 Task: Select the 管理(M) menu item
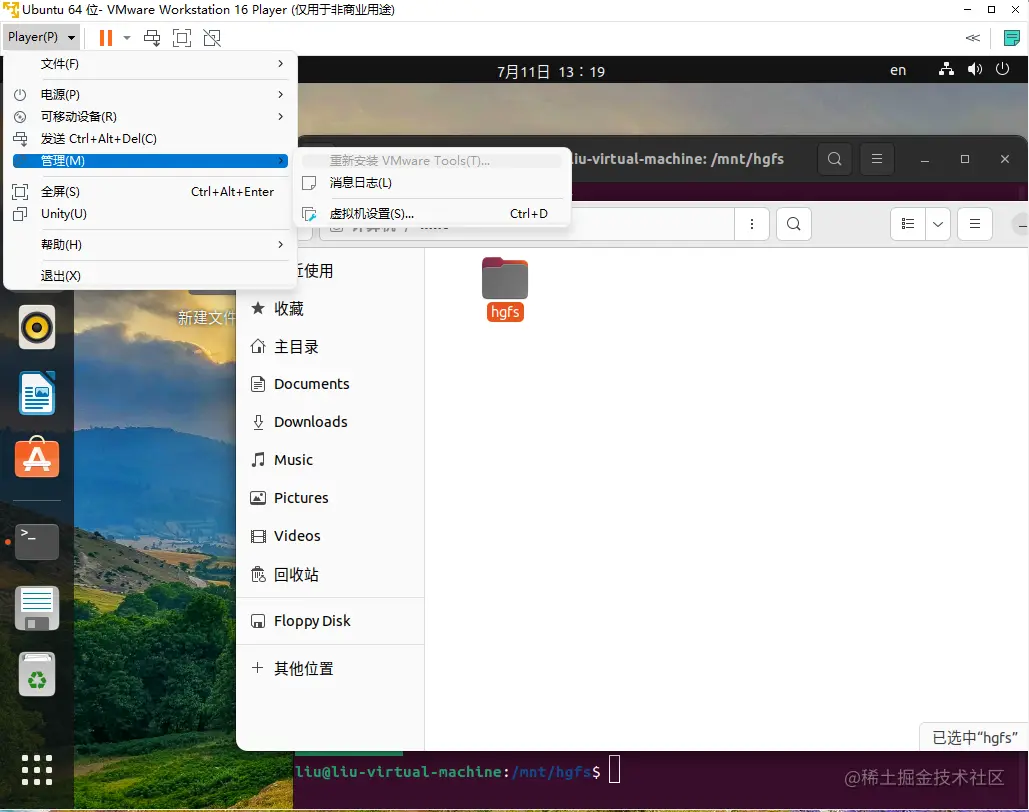click(x=150, y=161)
